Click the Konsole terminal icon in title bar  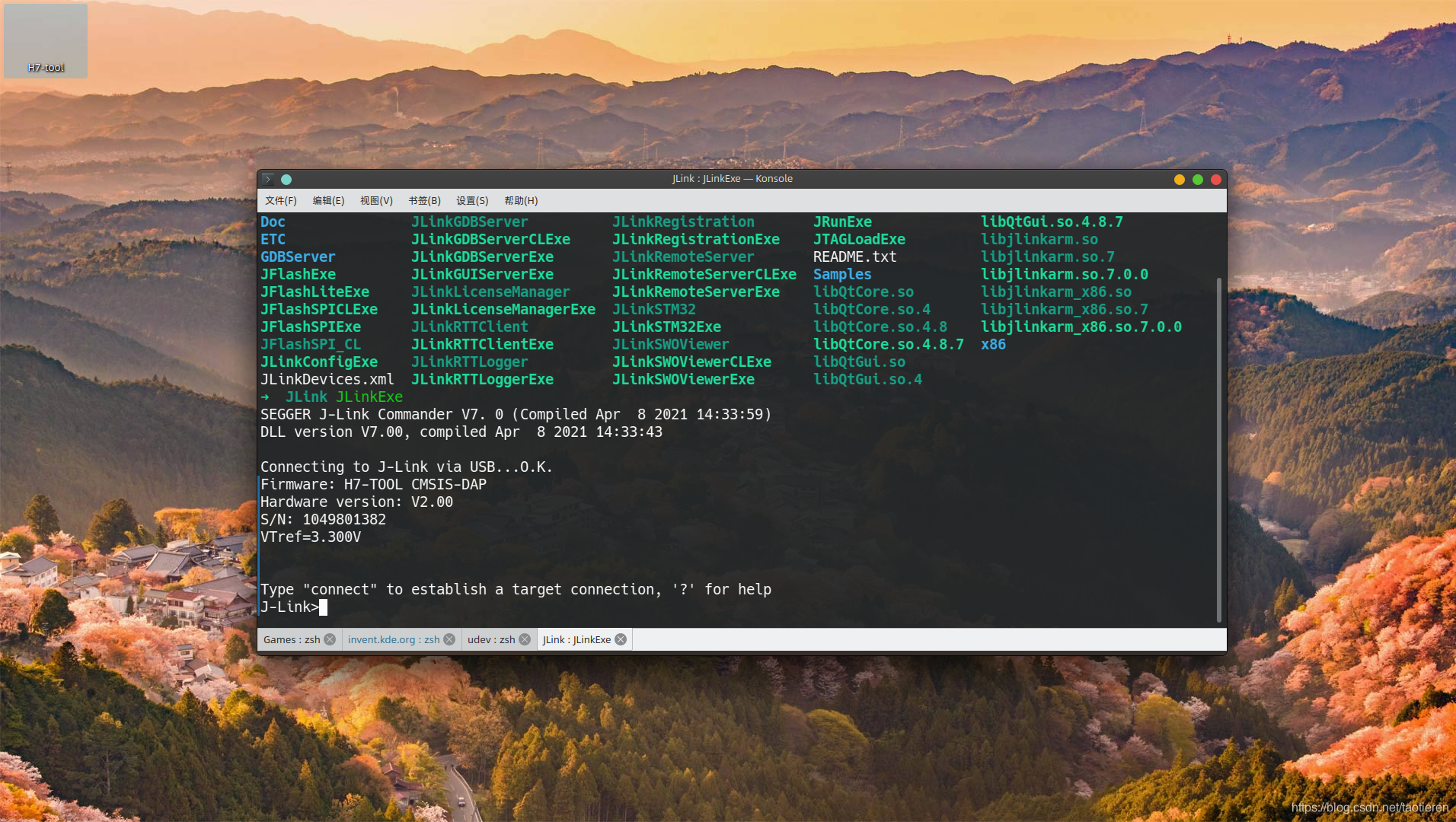[x=268, y=180]
